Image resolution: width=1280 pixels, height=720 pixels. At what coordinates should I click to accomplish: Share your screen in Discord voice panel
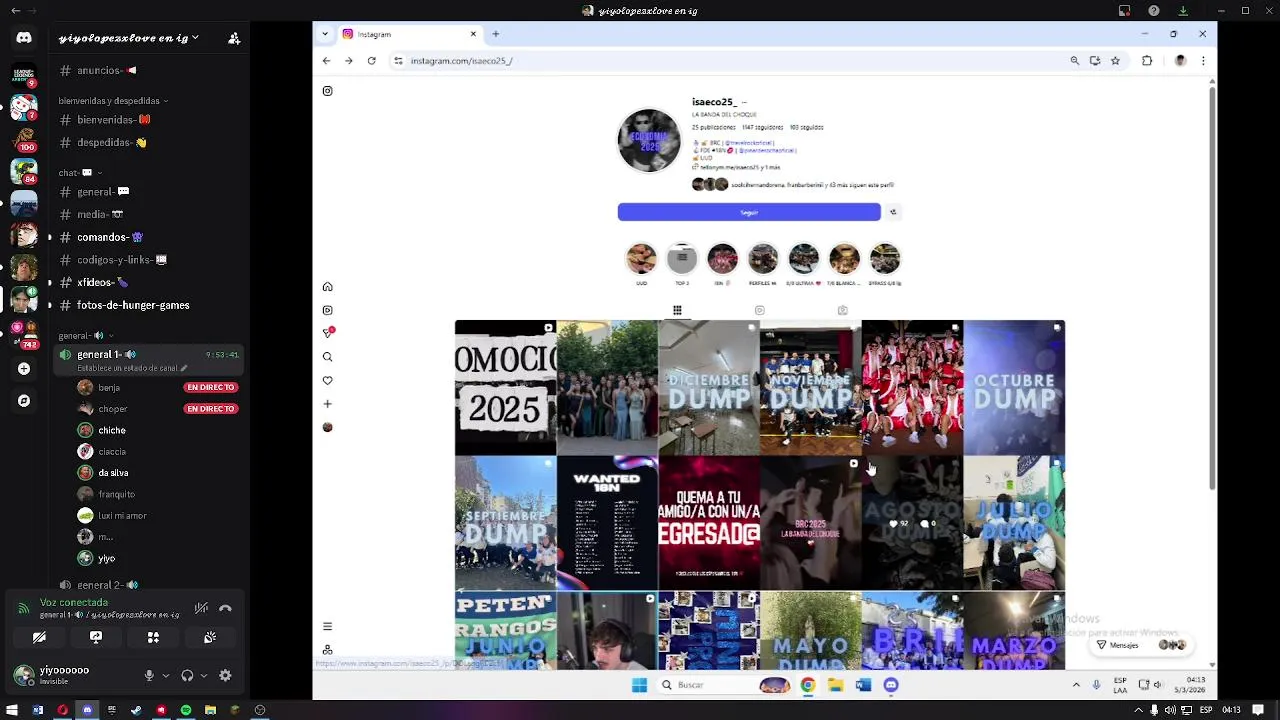[x=96, y=637]
